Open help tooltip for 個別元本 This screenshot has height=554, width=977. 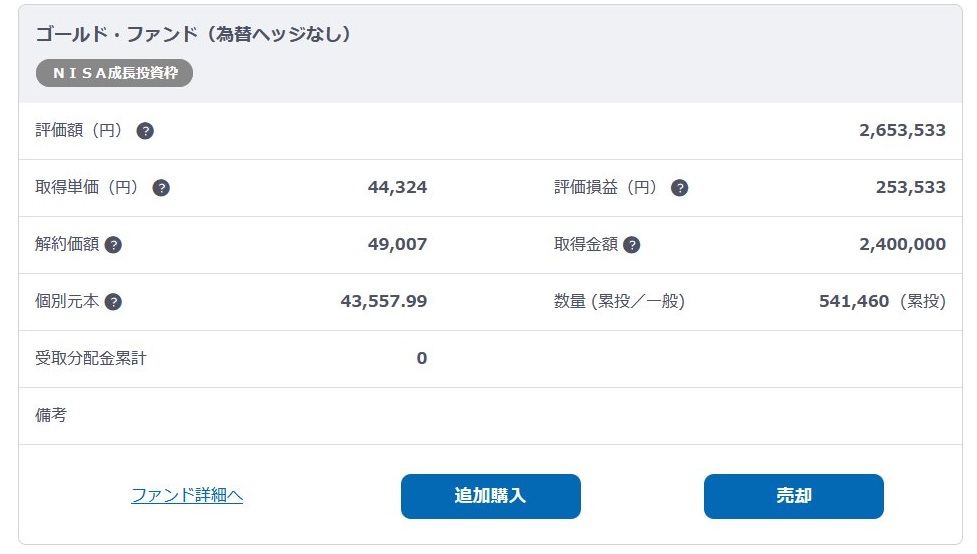(x=113, y=302)
